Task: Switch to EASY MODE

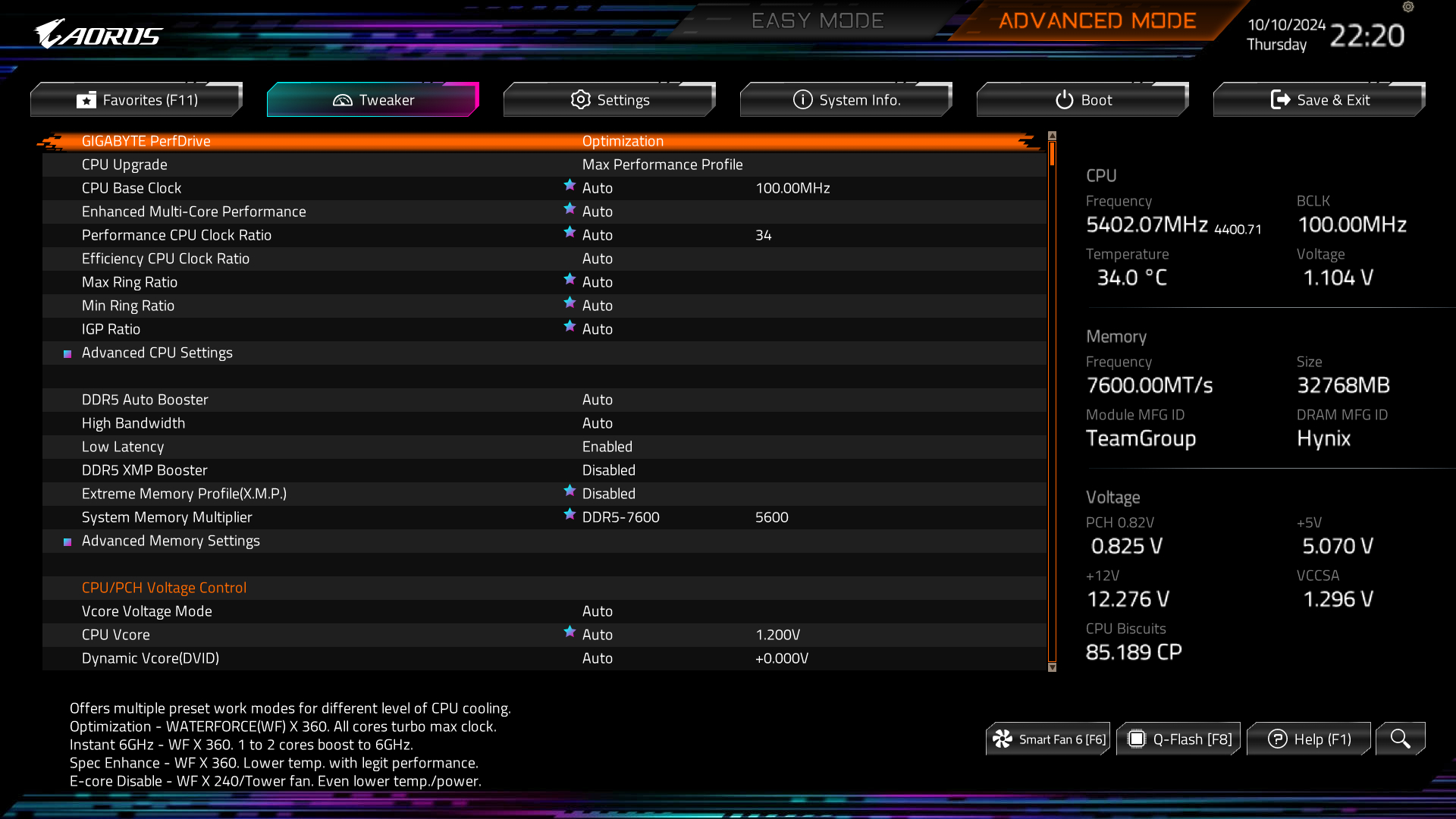Action: (817, 20)
